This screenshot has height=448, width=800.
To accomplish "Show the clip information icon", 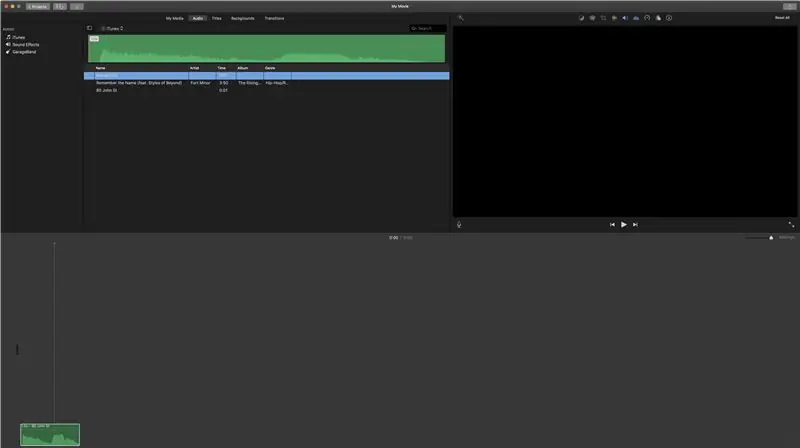I will coord(669,18).
